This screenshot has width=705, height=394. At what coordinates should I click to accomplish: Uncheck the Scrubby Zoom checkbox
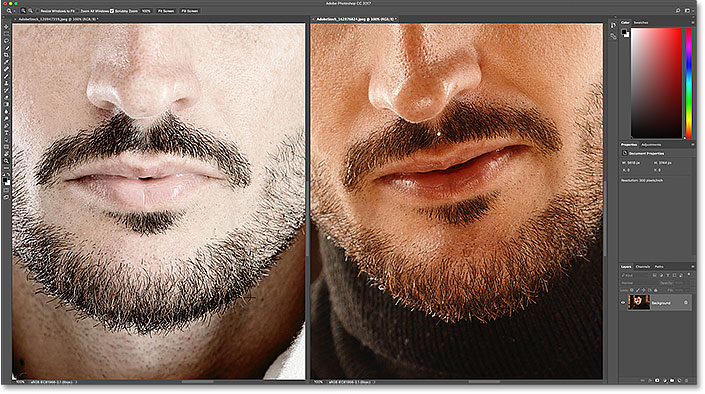(x=112, y=11)
